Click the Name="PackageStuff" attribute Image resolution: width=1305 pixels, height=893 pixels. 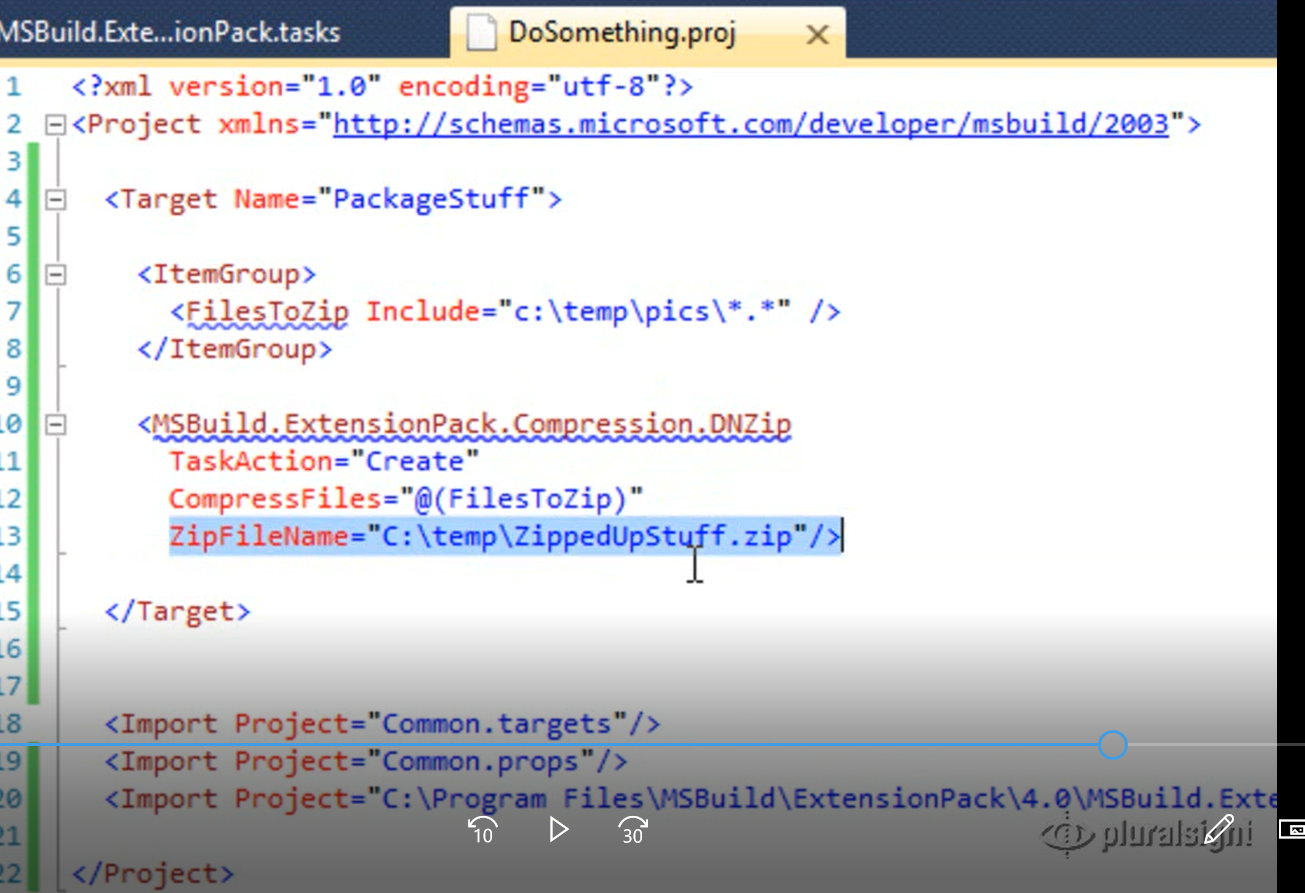[x=389, y=199]
